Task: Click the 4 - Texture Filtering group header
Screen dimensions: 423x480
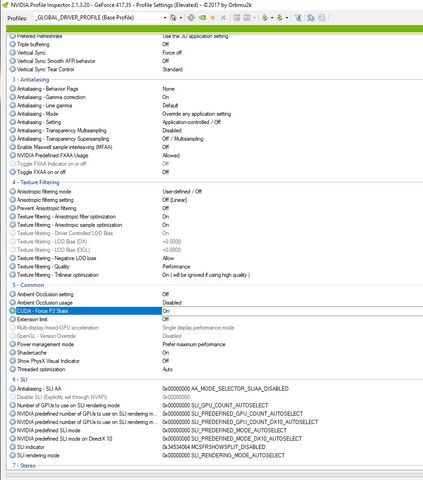Action: click(x=36, y=182)
